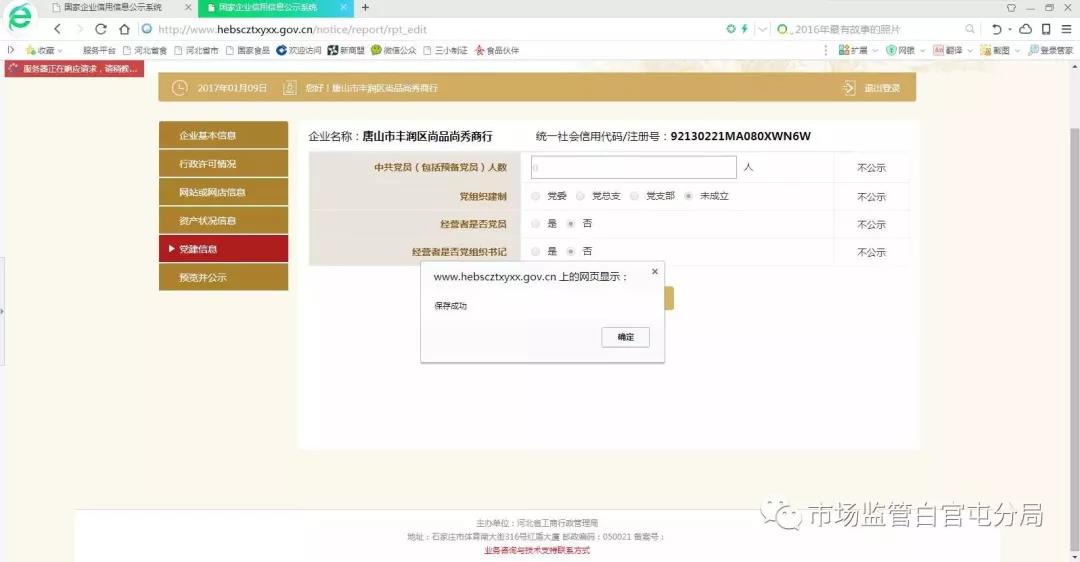
Task: Select the 党委 radio option
Action: (537, 196)
